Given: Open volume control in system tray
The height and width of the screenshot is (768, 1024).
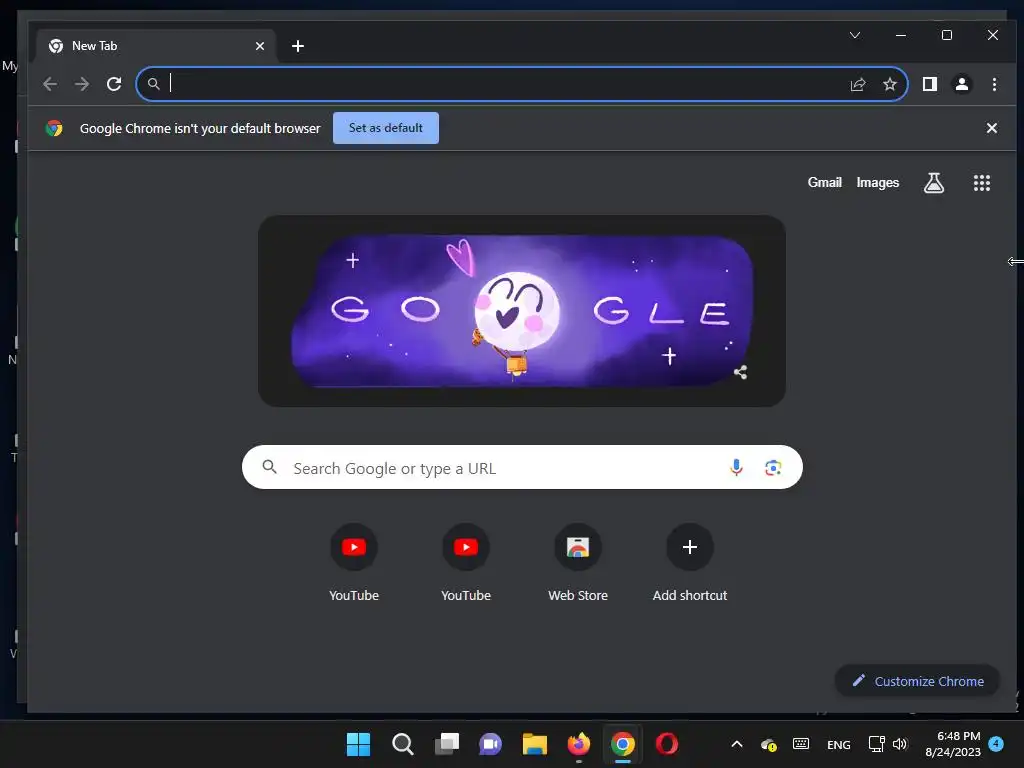Looking at the screenshot, I should point(900,744).
